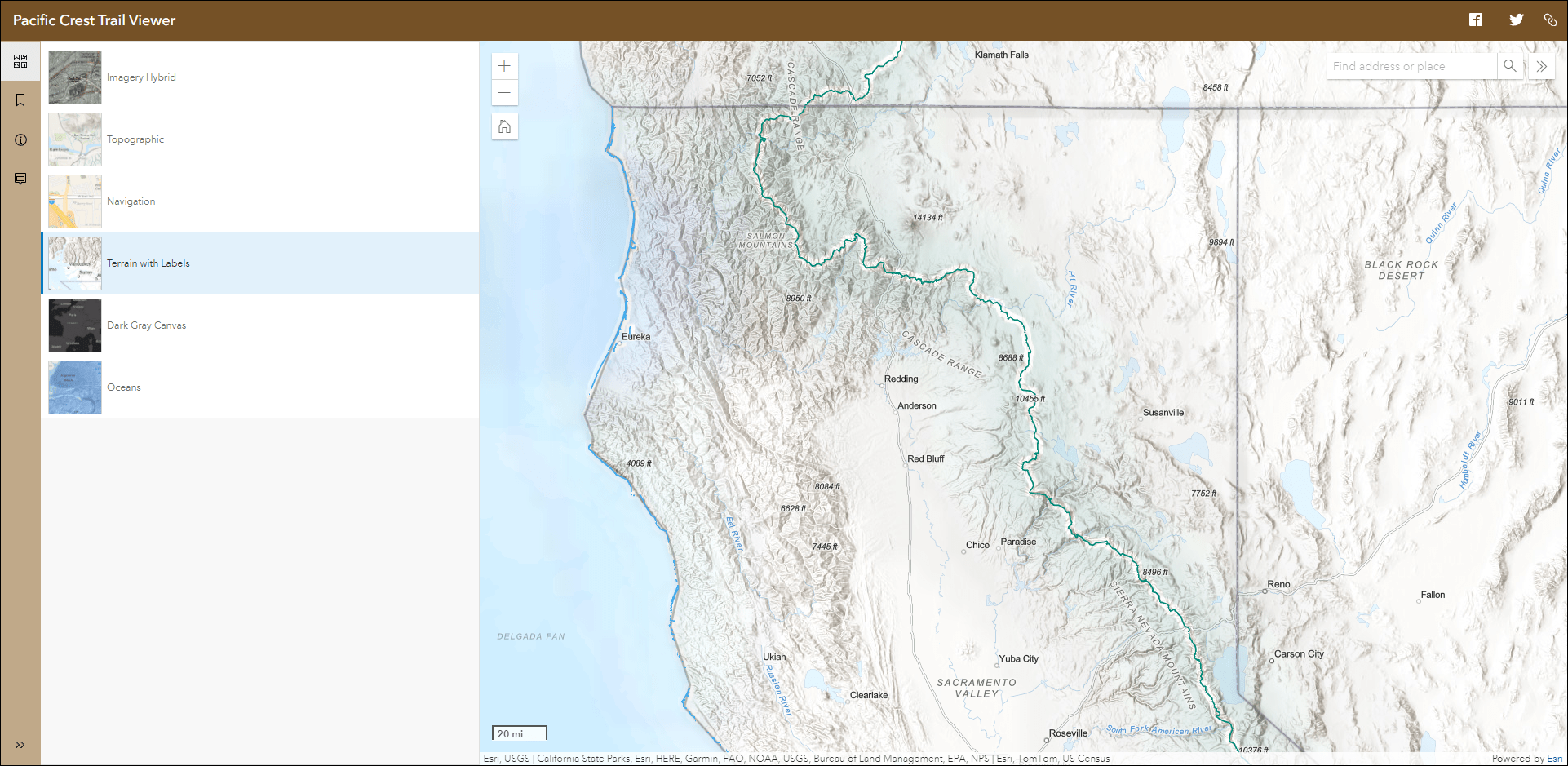1568x766 pixels.
Task: Choose the Topographic label
Action: [135, 139]
